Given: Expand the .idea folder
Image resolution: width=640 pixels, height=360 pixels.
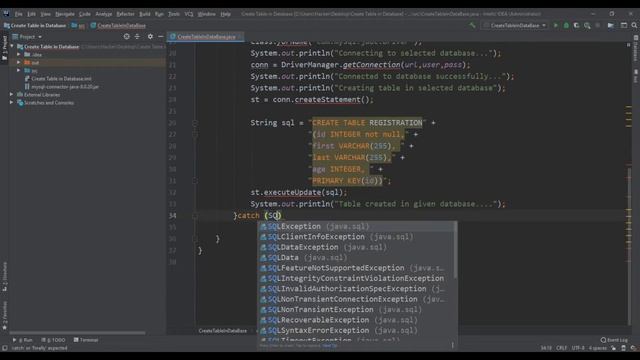Looking at the screenshot, I should [19, 54].
